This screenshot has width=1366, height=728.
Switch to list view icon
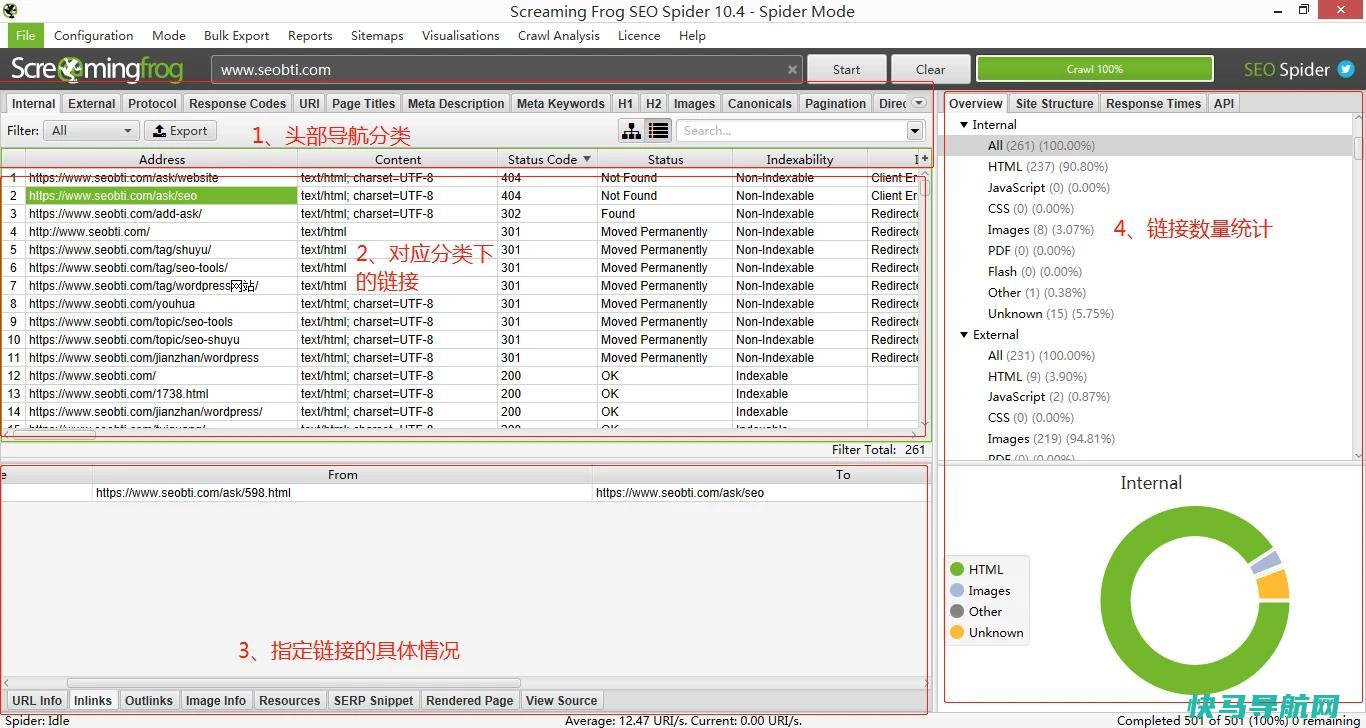click(658, 131)
